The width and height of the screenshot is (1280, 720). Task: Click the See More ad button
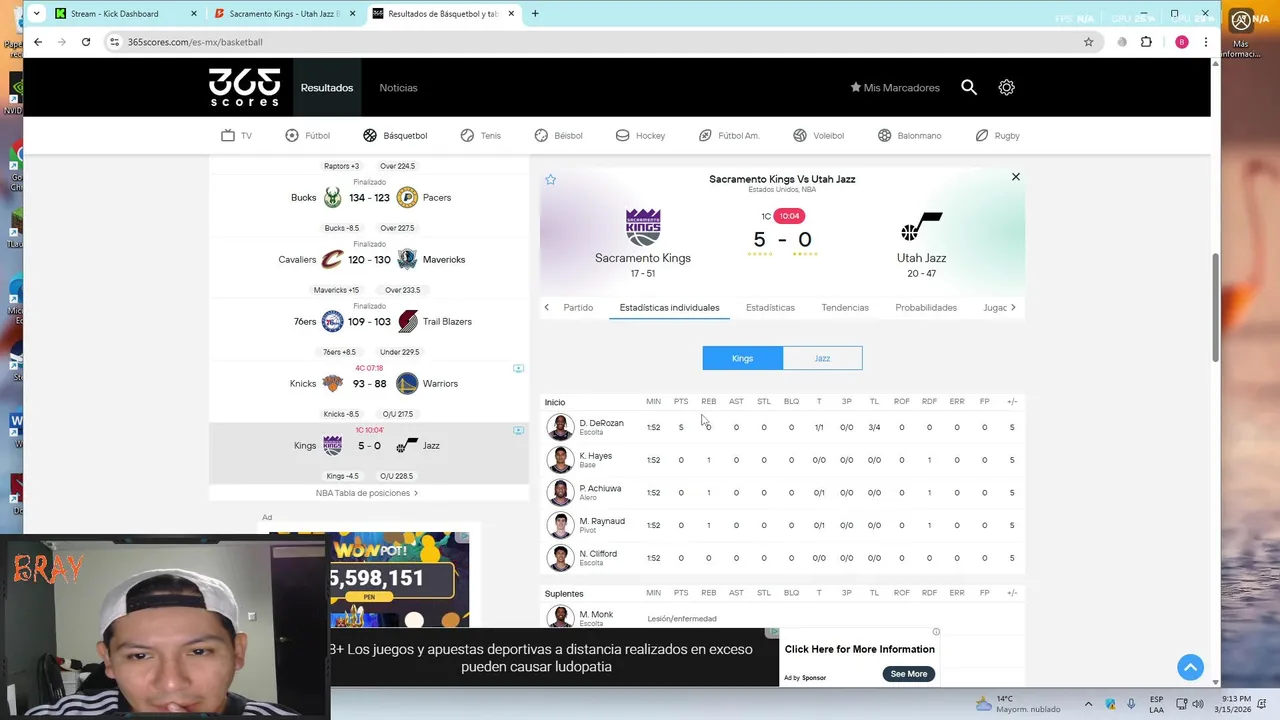(909, 674)
